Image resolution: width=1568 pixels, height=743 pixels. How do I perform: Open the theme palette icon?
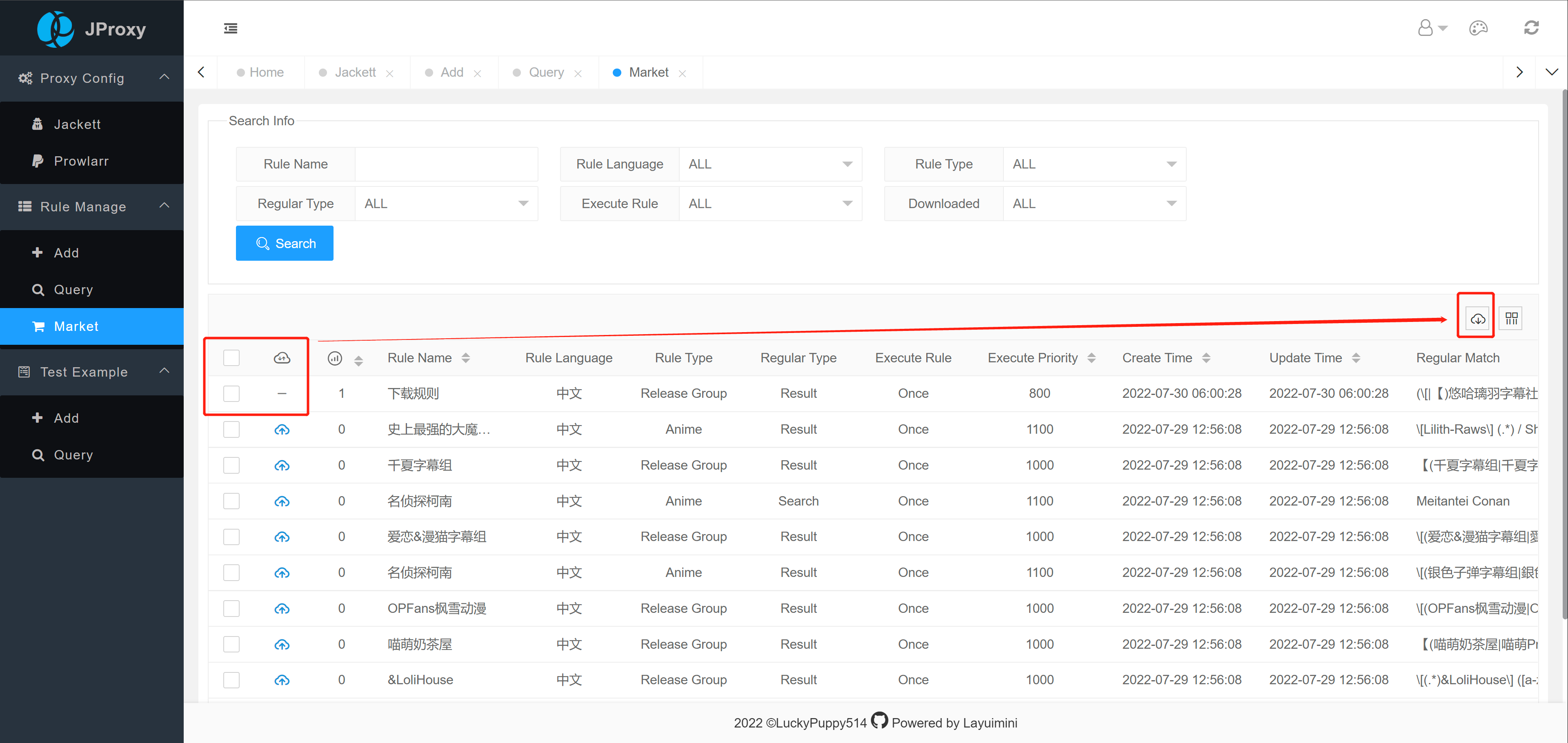[1478, 28]
